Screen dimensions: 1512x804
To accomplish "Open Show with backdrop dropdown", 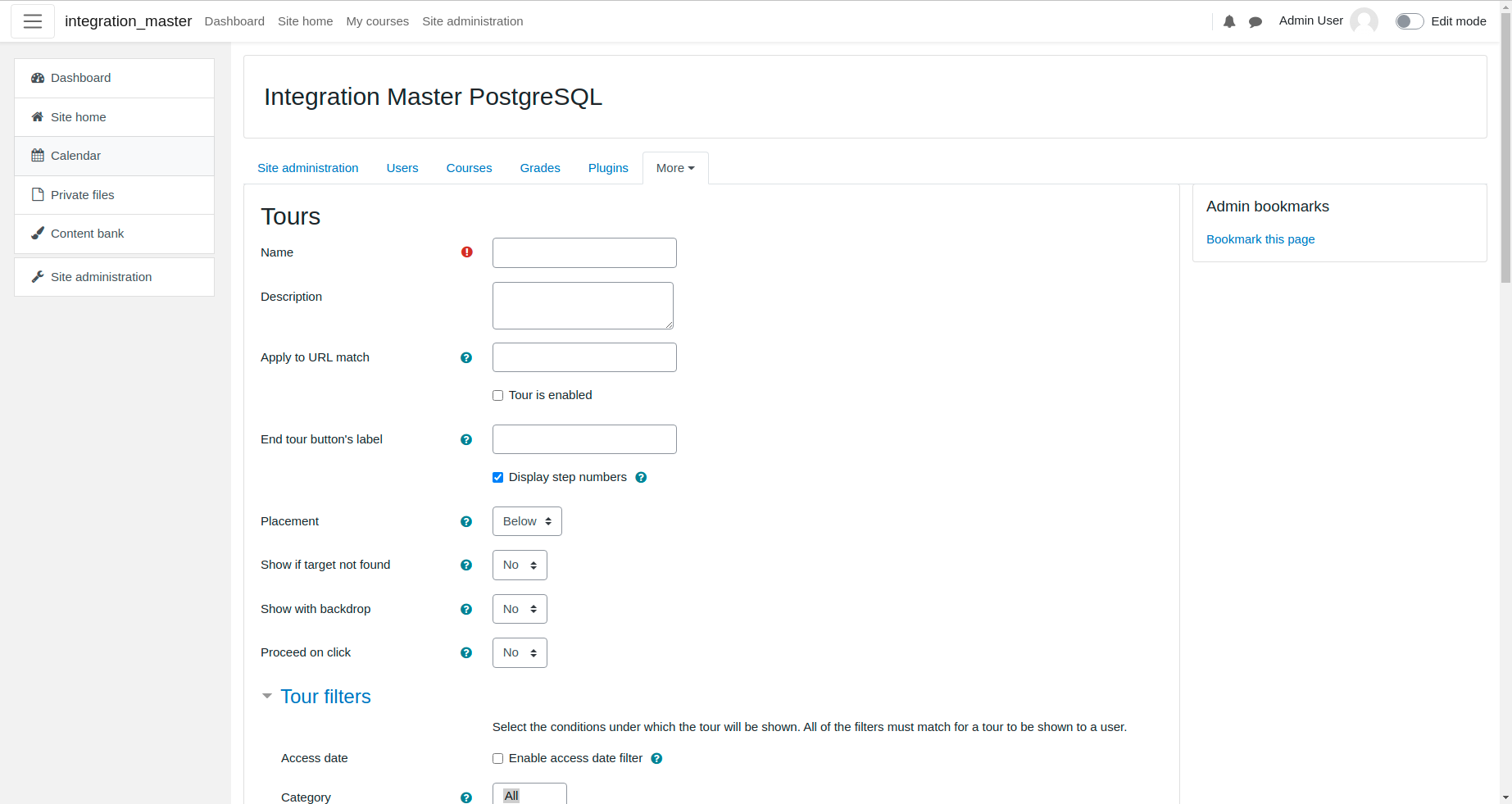I will [520, 609].
